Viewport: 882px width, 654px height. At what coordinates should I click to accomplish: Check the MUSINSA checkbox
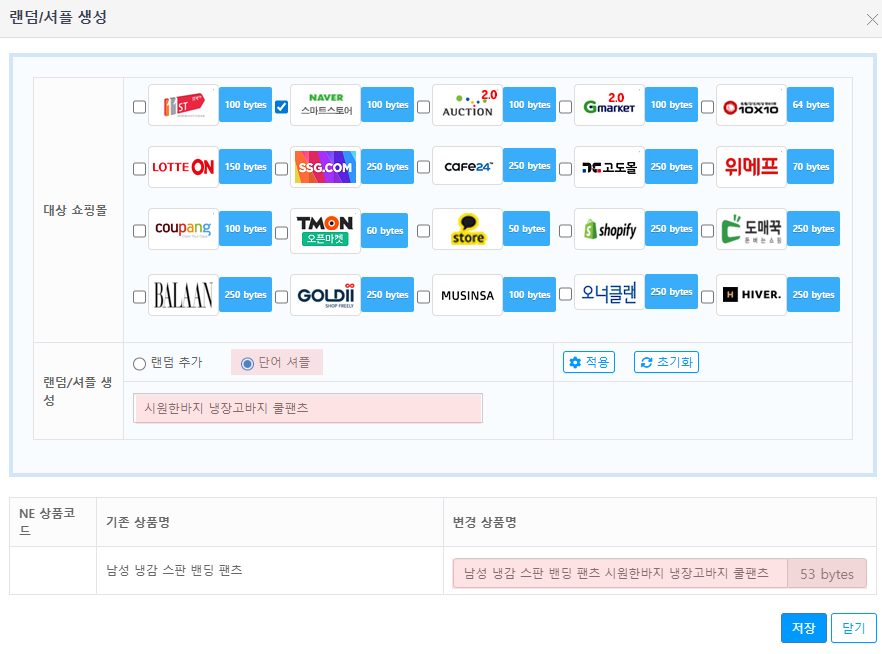pyautogui.click(x=424, y=297)
